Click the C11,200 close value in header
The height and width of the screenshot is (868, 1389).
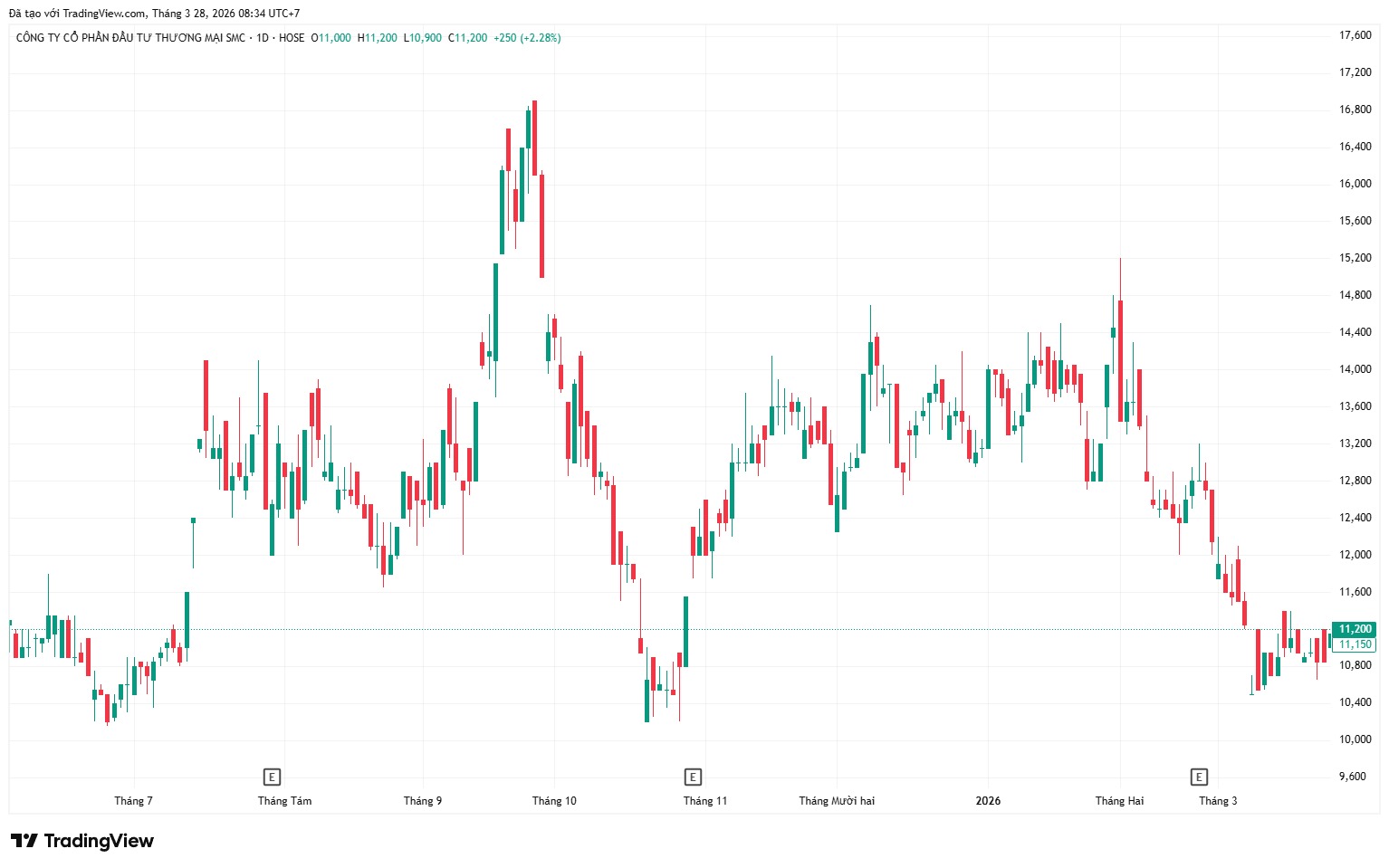pos(468,38)
